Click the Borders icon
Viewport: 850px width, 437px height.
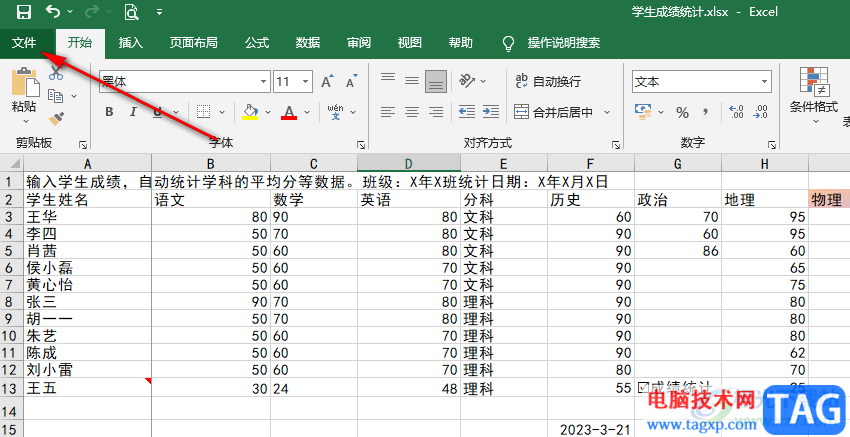coord(203,112)
